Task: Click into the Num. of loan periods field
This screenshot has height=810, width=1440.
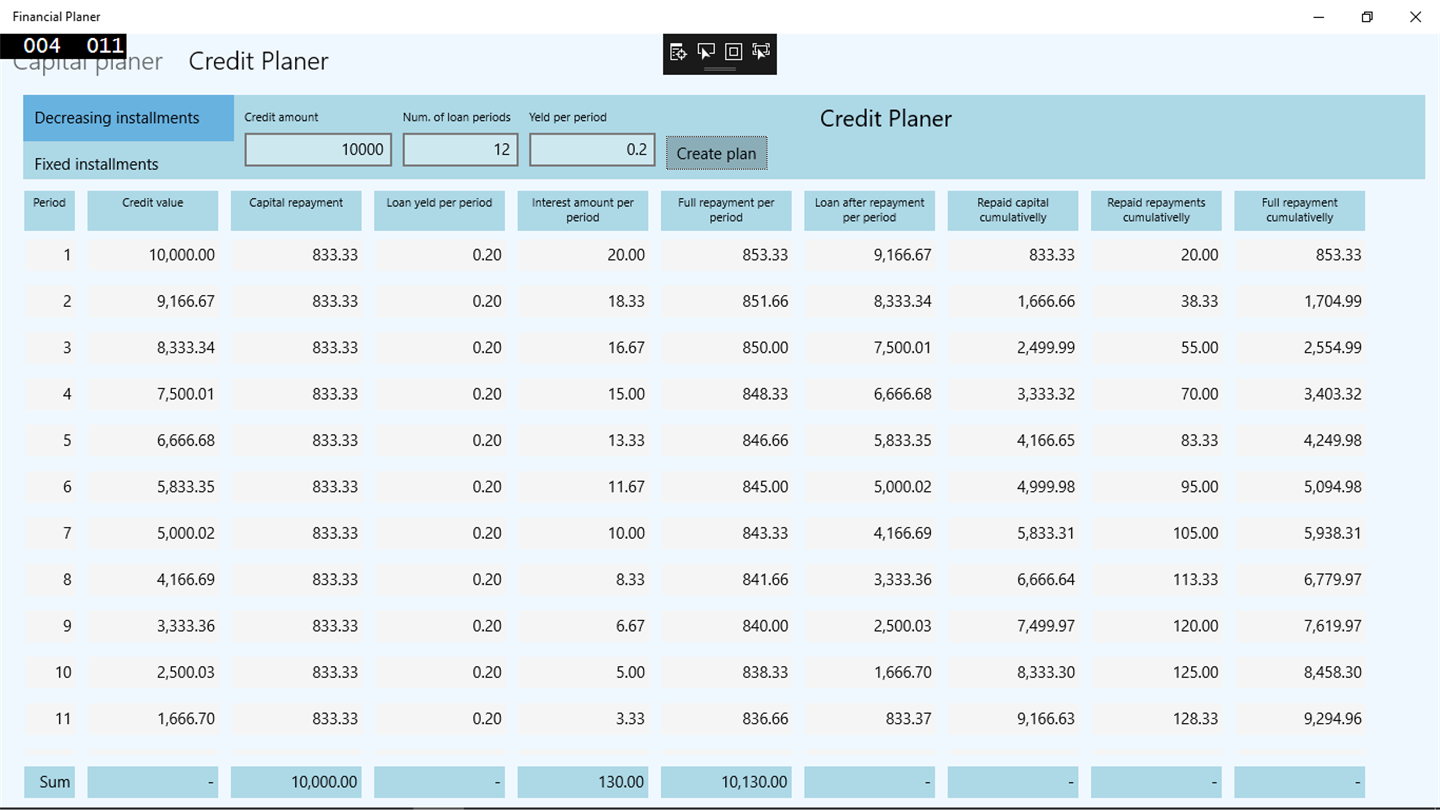Action: pyautogui.click(x=460, y=150)
